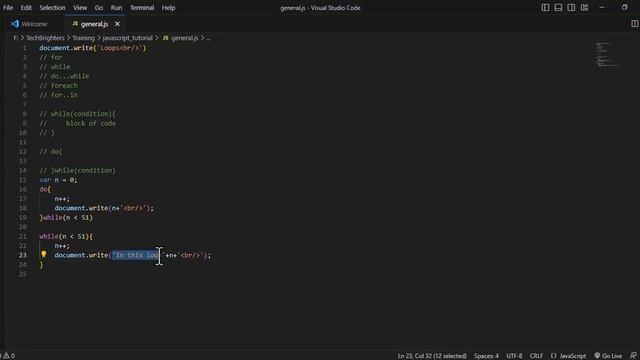Click Training folder in breadcrumb
Screen dimensions: 640x360
(x=84, y=38)
